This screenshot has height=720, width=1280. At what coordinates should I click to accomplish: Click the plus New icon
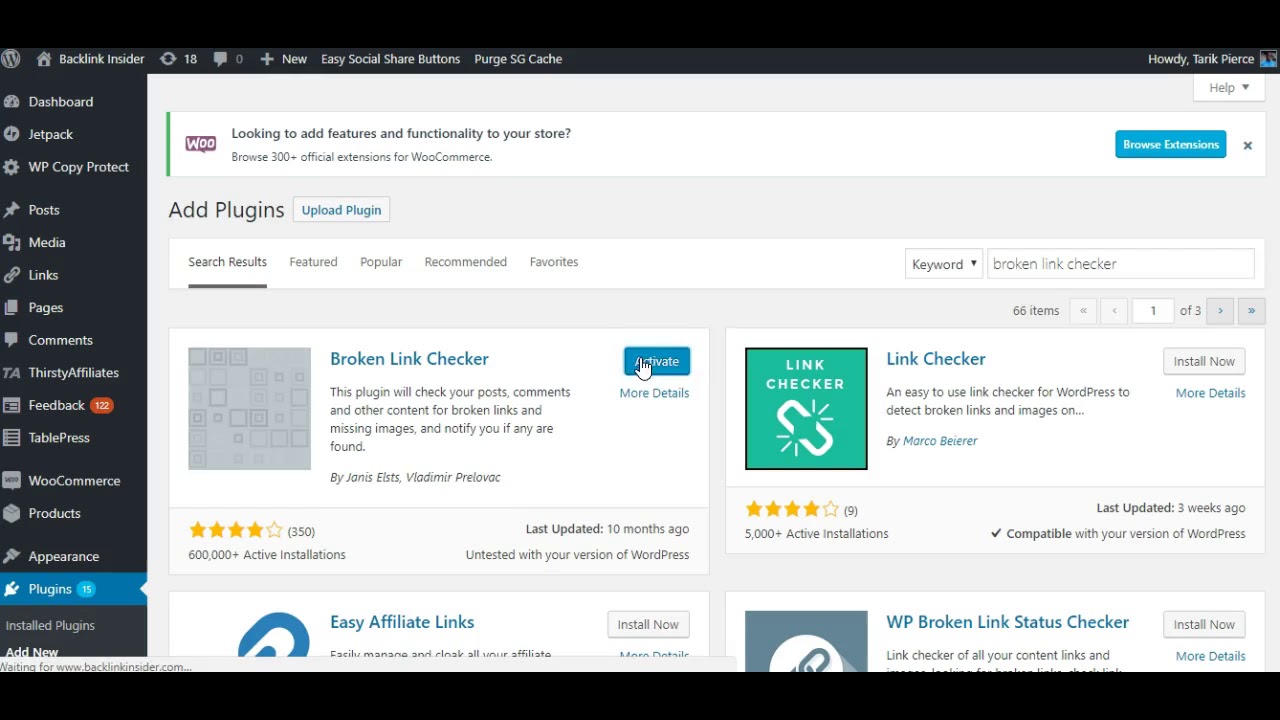pyautogui.click(x=267, y=59)
